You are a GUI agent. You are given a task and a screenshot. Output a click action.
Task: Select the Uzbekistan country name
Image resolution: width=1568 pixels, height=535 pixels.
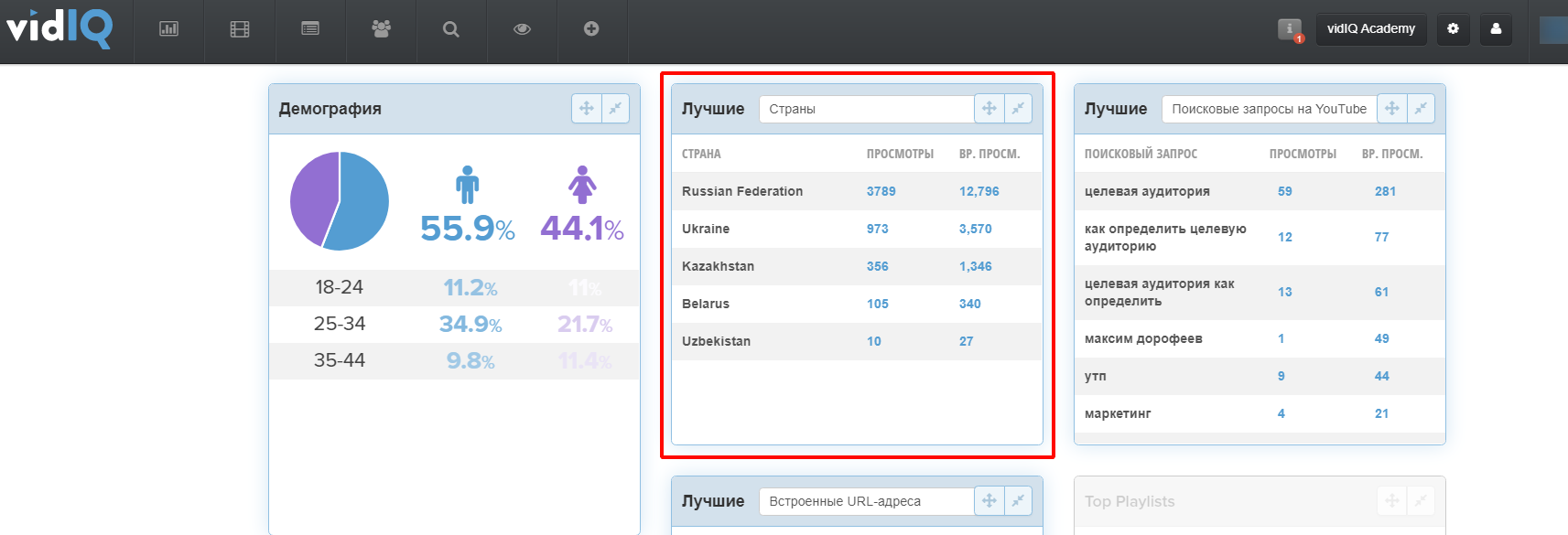point(716,341)
